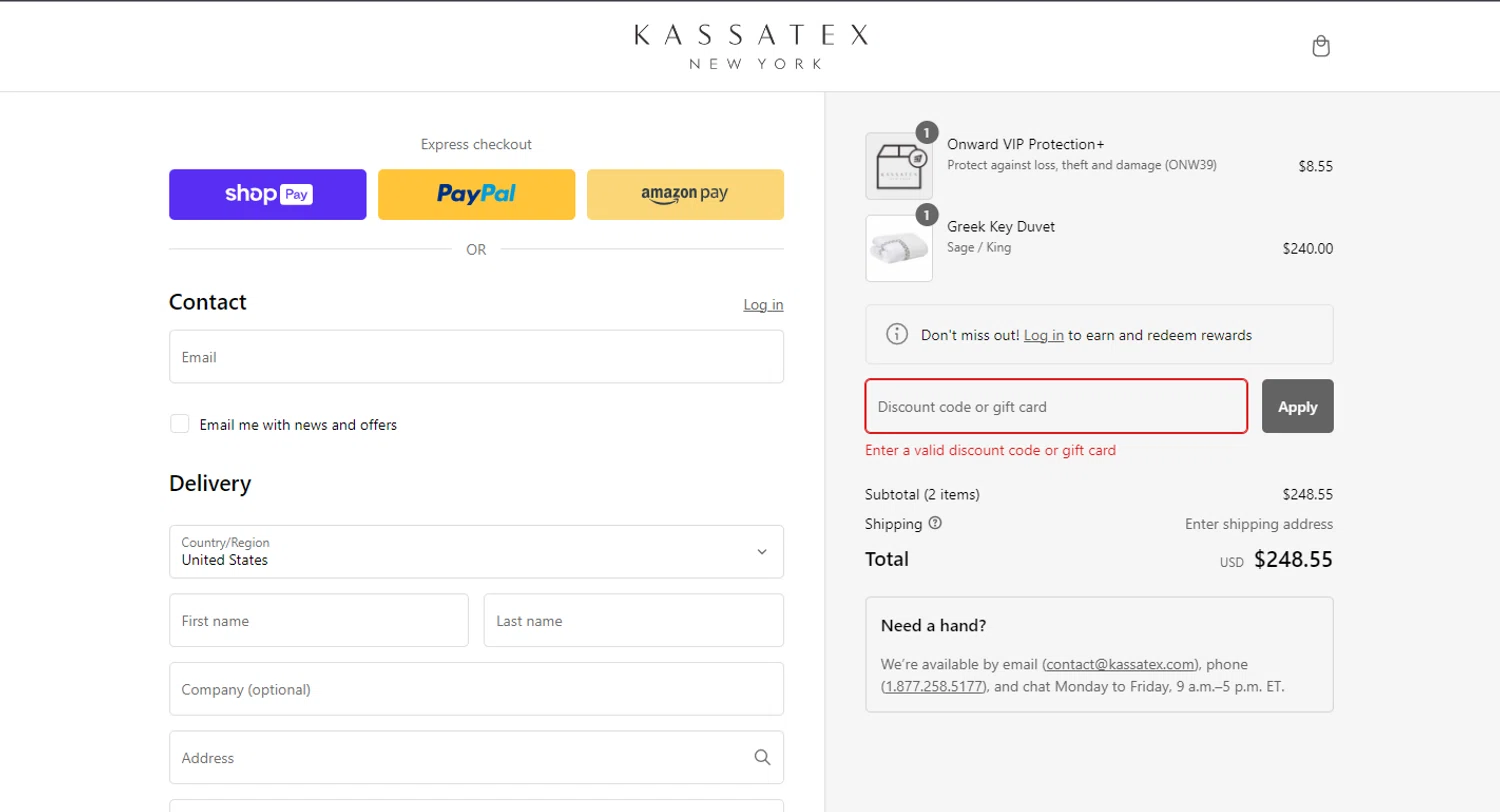Image resolution: width=1500 pixels, height=812 pixels.
Task: Focus the Email input field
Action: click(476, 357)
